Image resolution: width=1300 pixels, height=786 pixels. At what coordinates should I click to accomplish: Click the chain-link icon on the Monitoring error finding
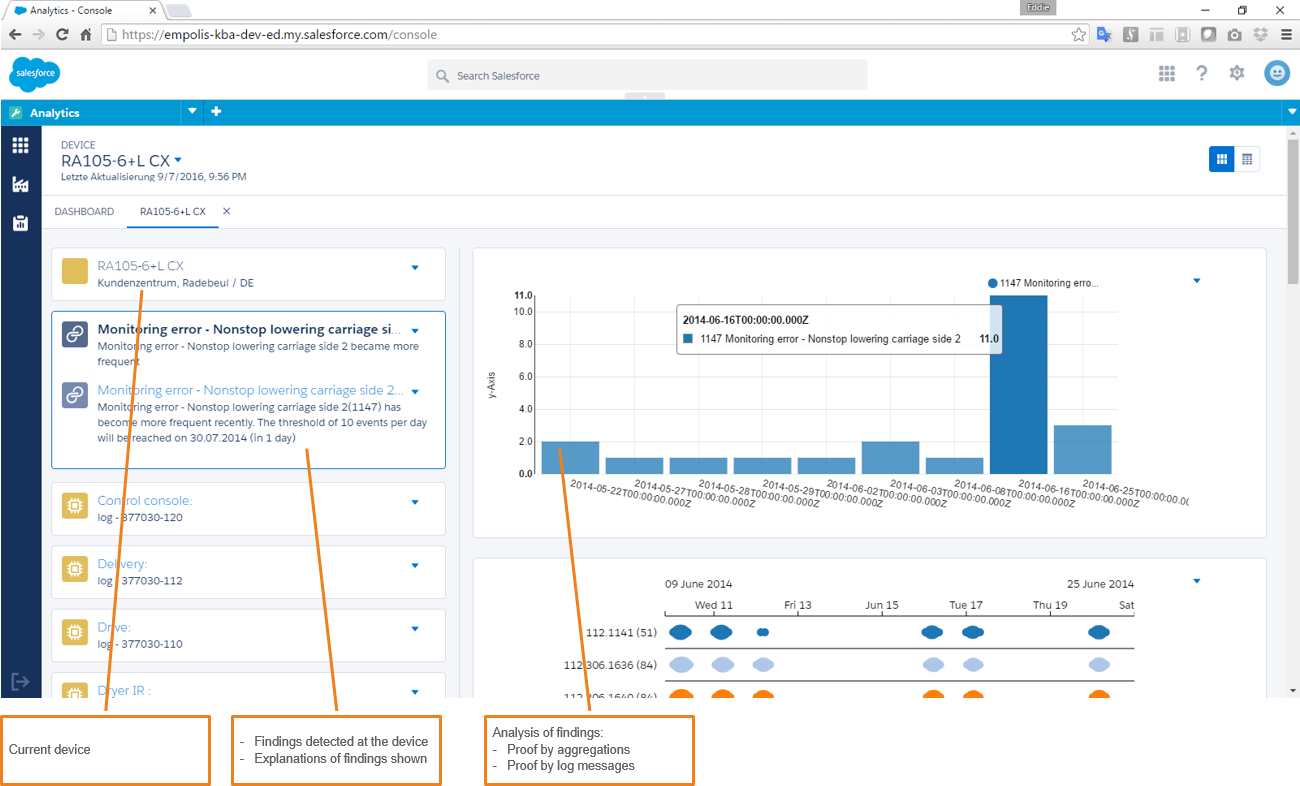click(74, 334)
